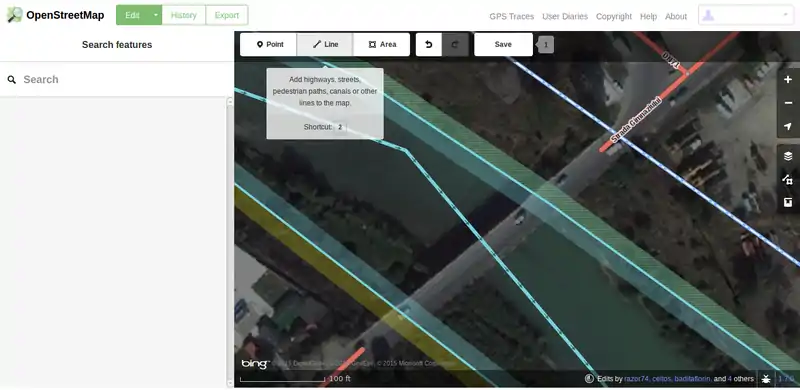Select the Point drawing tool
800x390 pixels.
268,44
